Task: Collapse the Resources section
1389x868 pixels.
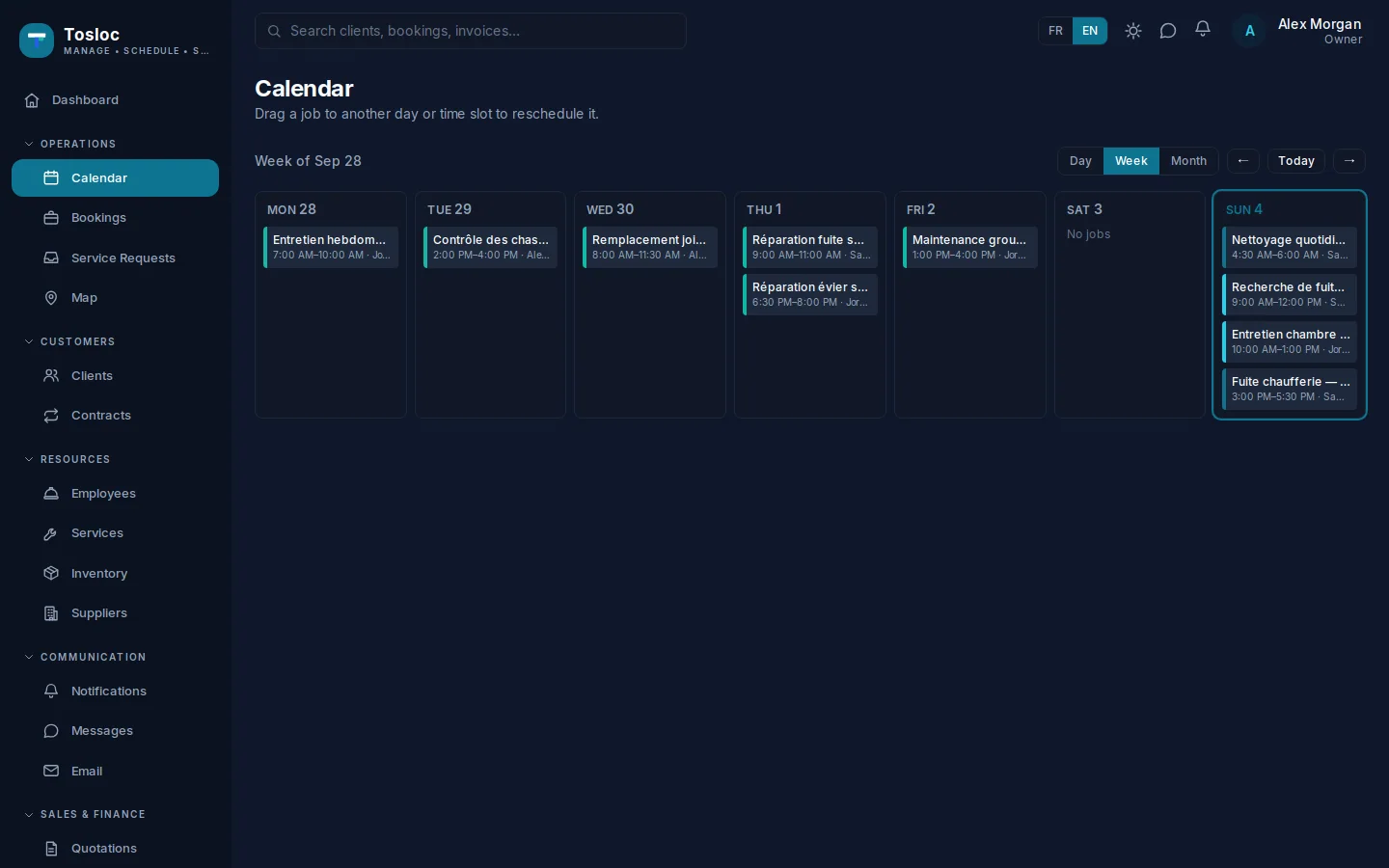Action: [x=68, y=460]
